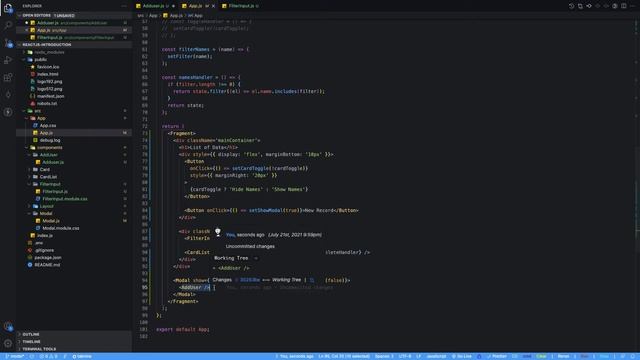Open debug.log in the file tree
The width and height of the screenshot is (640, 360).
(x=74, y=140)
